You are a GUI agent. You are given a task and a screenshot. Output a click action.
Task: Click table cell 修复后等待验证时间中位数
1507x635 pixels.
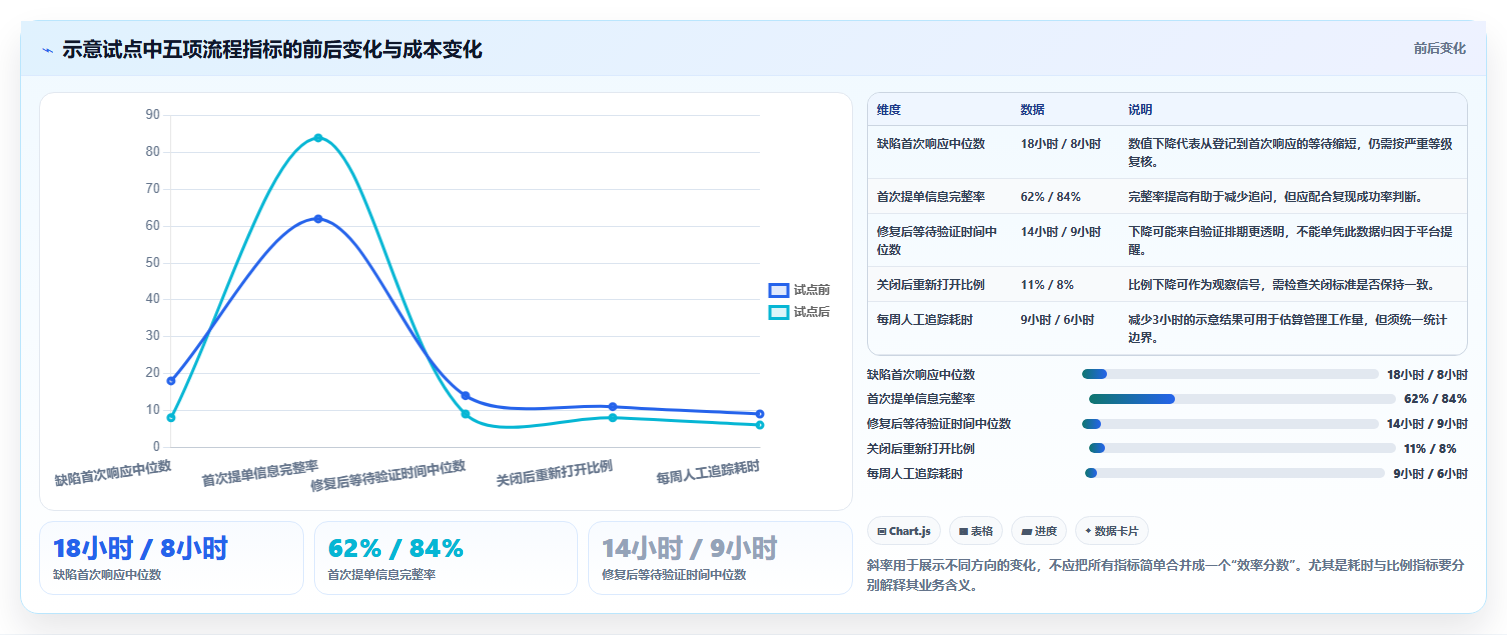coord(937,241)
